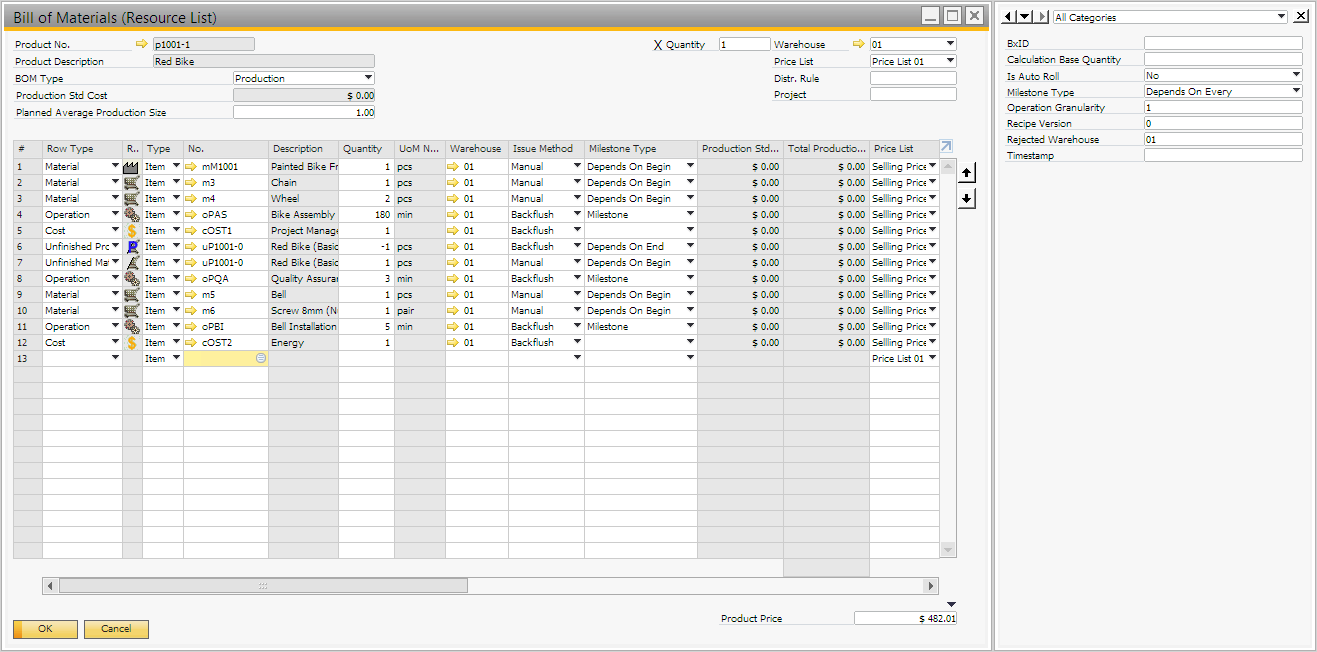Click the Row Type column header
This screenshot has height=652, width=1317.
coord(70,149)
